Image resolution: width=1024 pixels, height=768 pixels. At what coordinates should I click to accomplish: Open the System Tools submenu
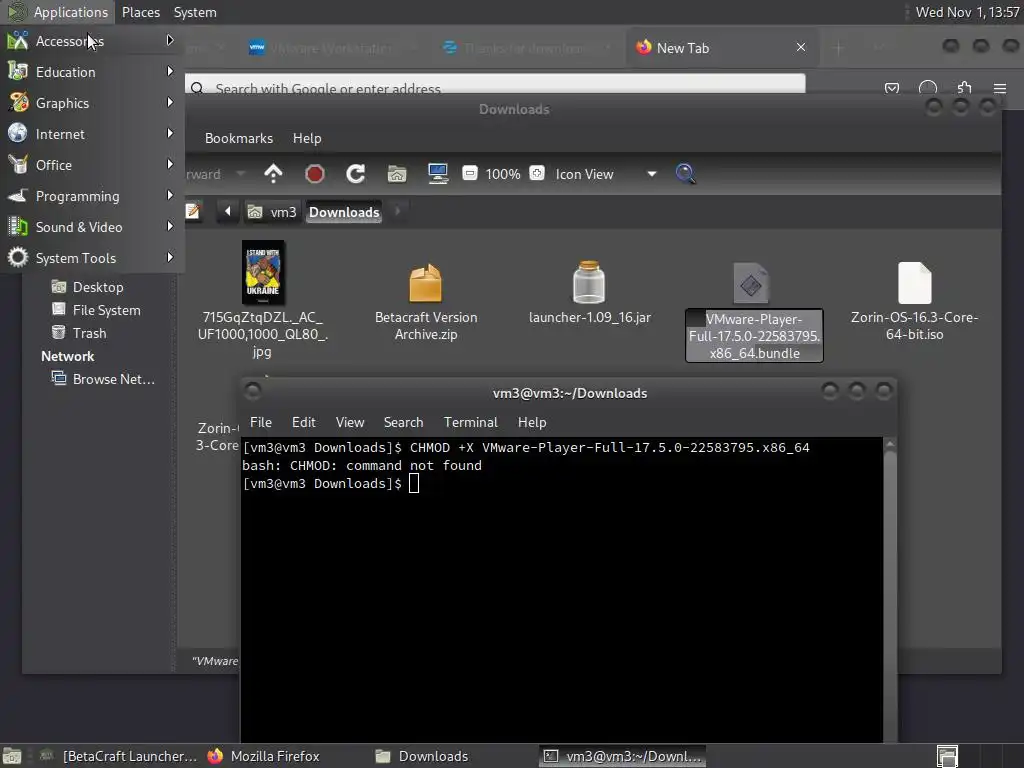pos(91,258)
